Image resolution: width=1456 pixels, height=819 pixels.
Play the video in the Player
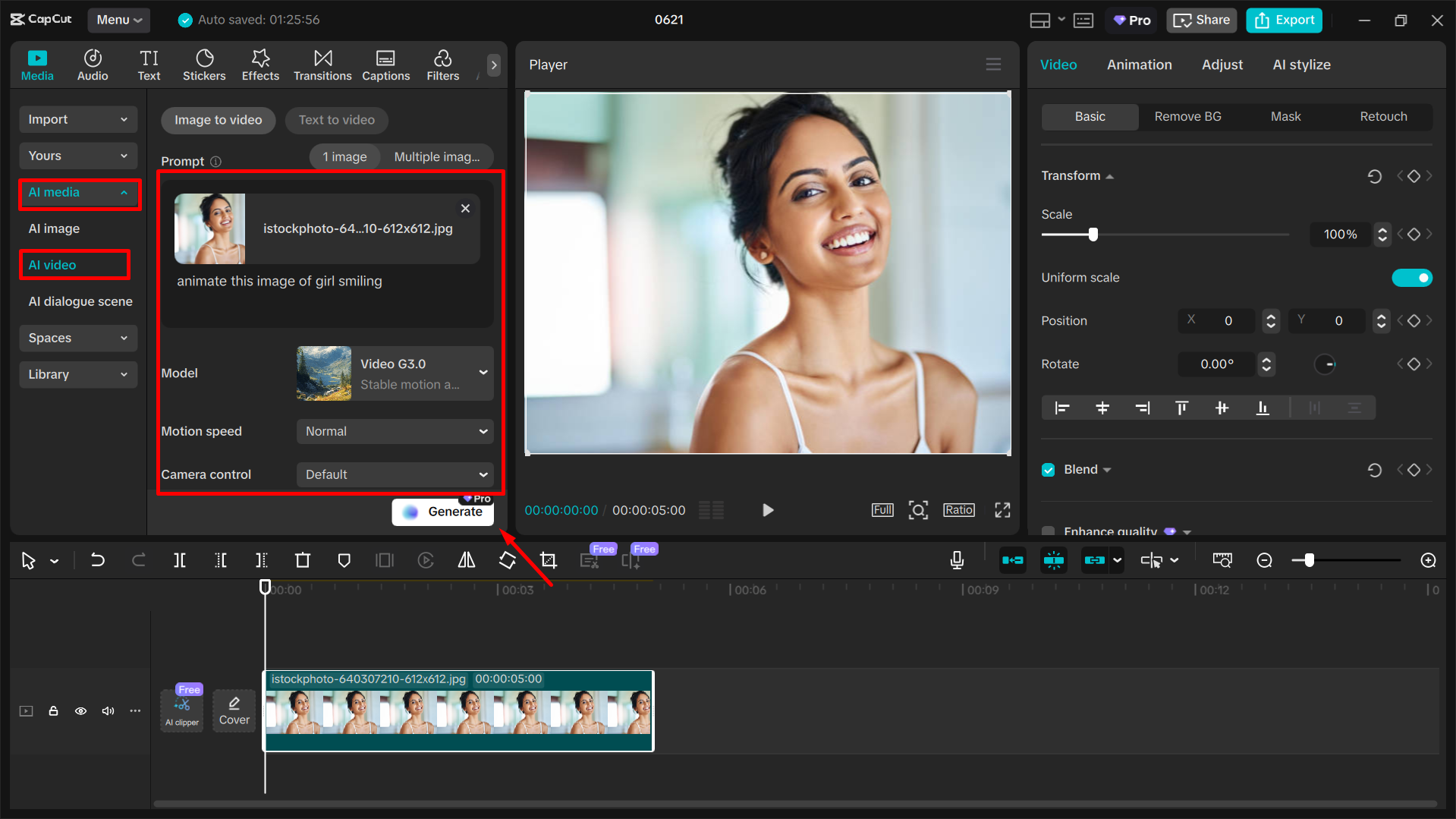click(x=768, y=510)
